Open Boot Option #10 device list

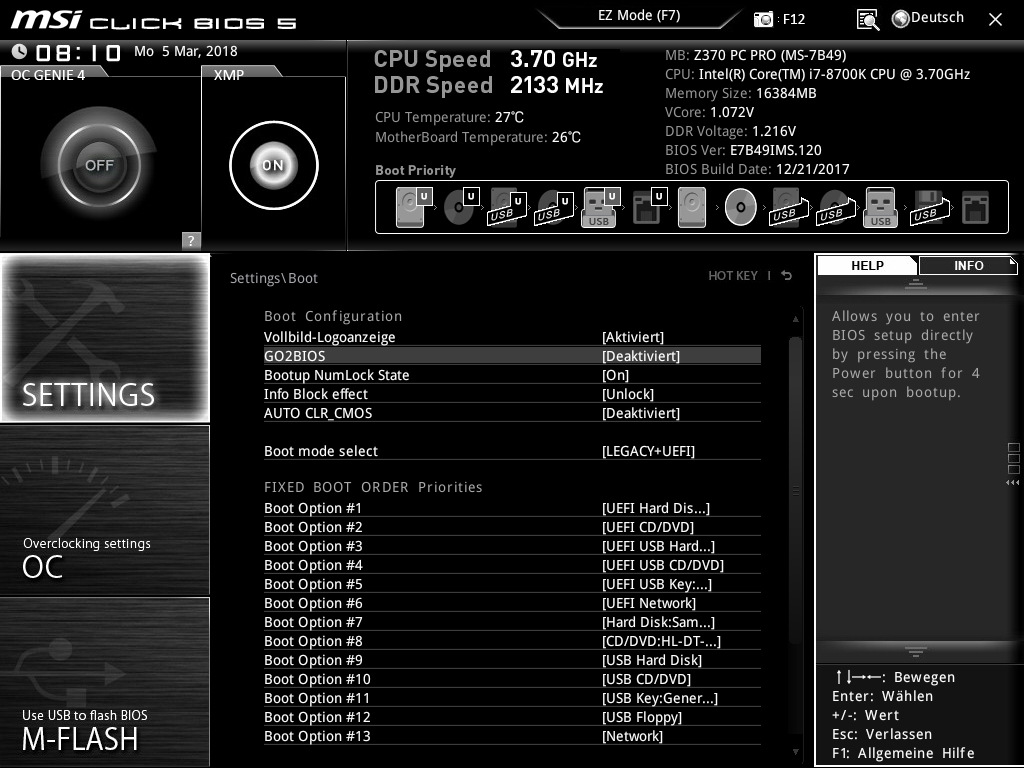(512, 679)
